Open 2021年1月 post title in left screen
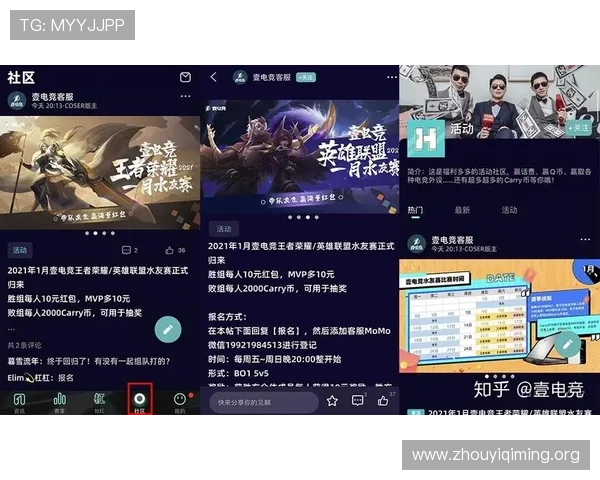Screen dimensions: 600x480 click(x=98, y=277)
